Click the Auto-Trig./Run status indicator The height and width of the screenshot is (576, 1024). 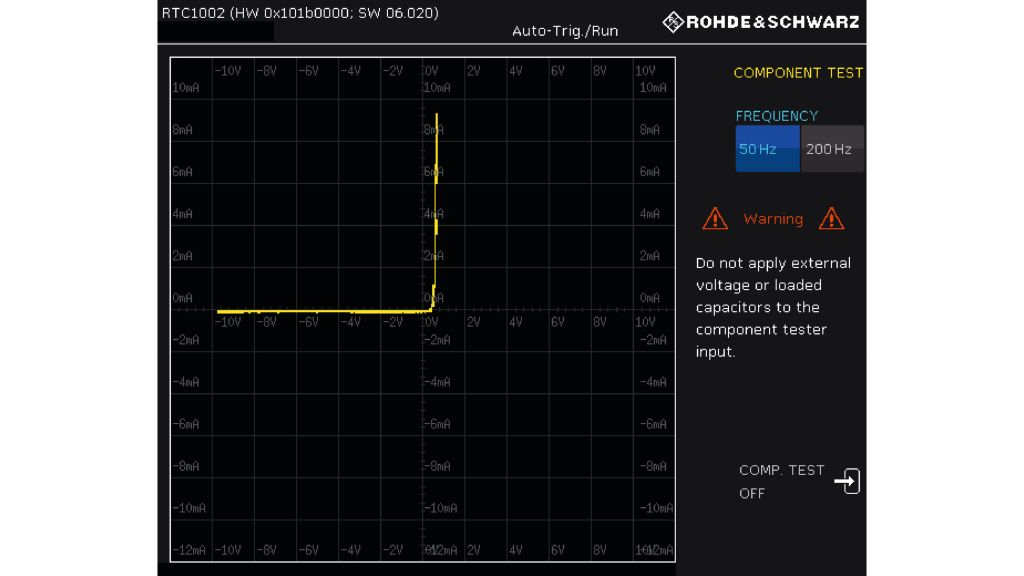(x=565, y=31)
